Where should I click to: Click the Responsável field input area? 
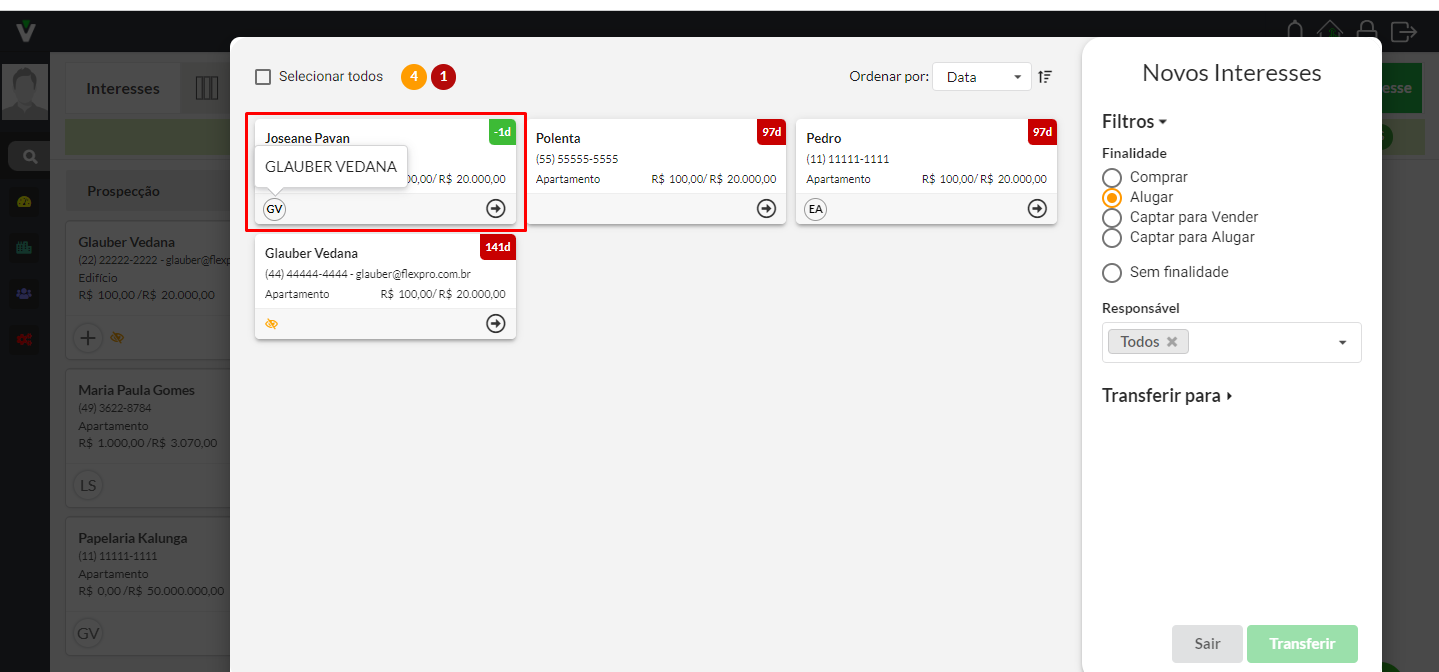(x=1232, y=342)
